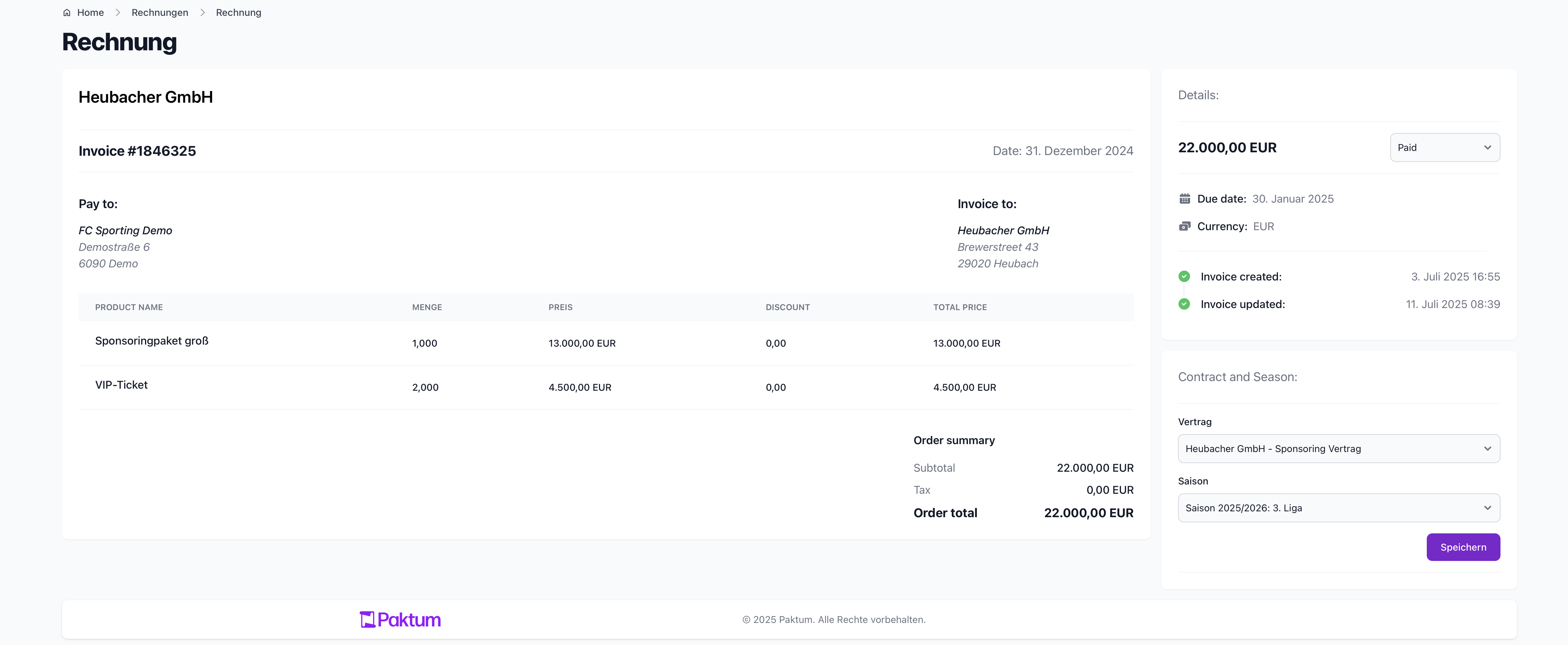Click discount 0,00 in Sponsoringpaket row
Viewport: 1568px width, 645px height.
(775, 344)
